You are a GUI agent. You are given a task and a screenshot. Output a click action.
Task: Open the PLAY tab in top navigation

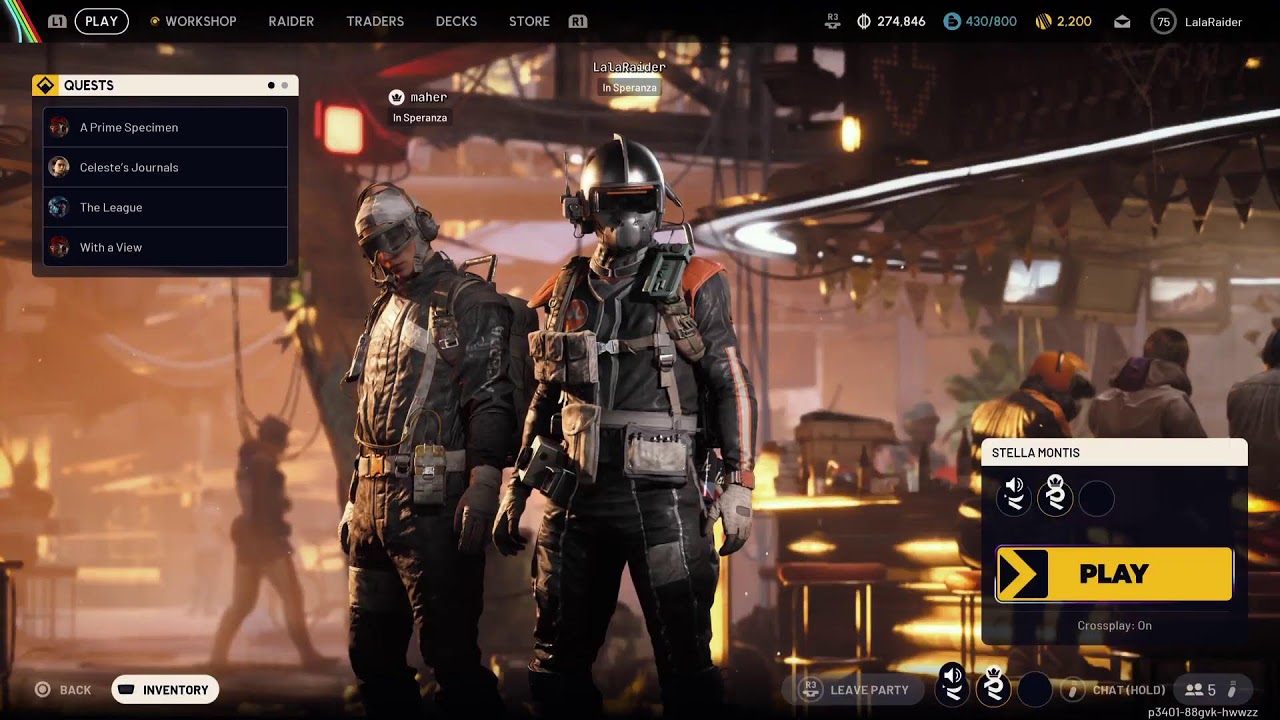tap(101, 21)
